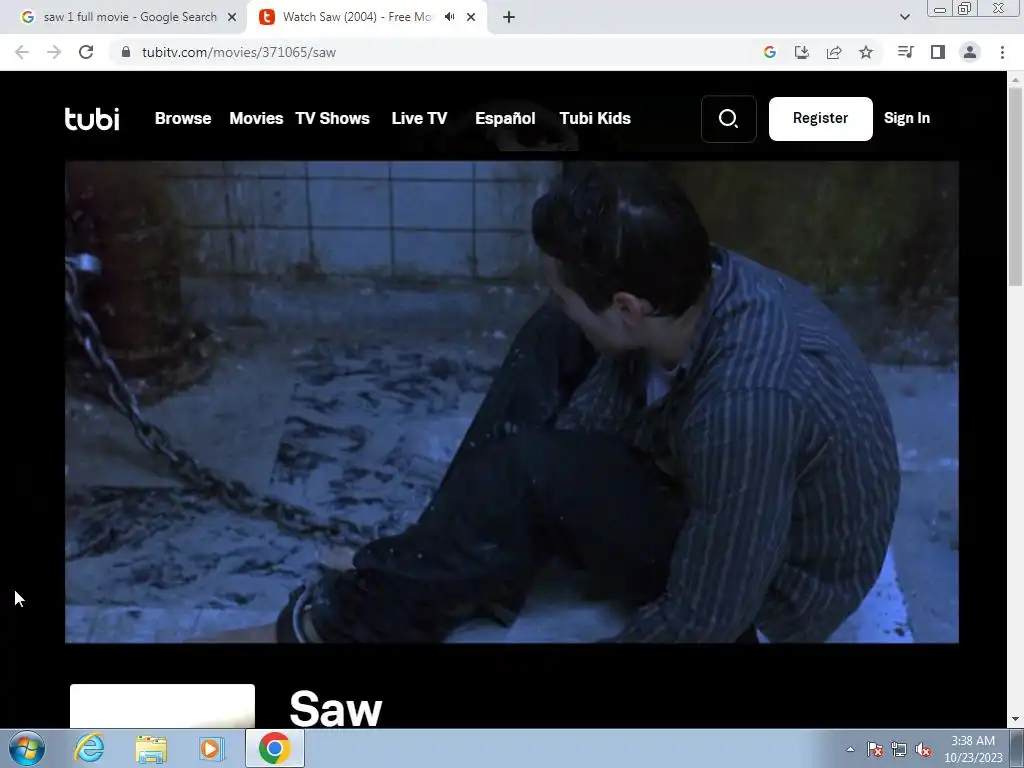Click the Saw poster thumbnail

[162, 706]
